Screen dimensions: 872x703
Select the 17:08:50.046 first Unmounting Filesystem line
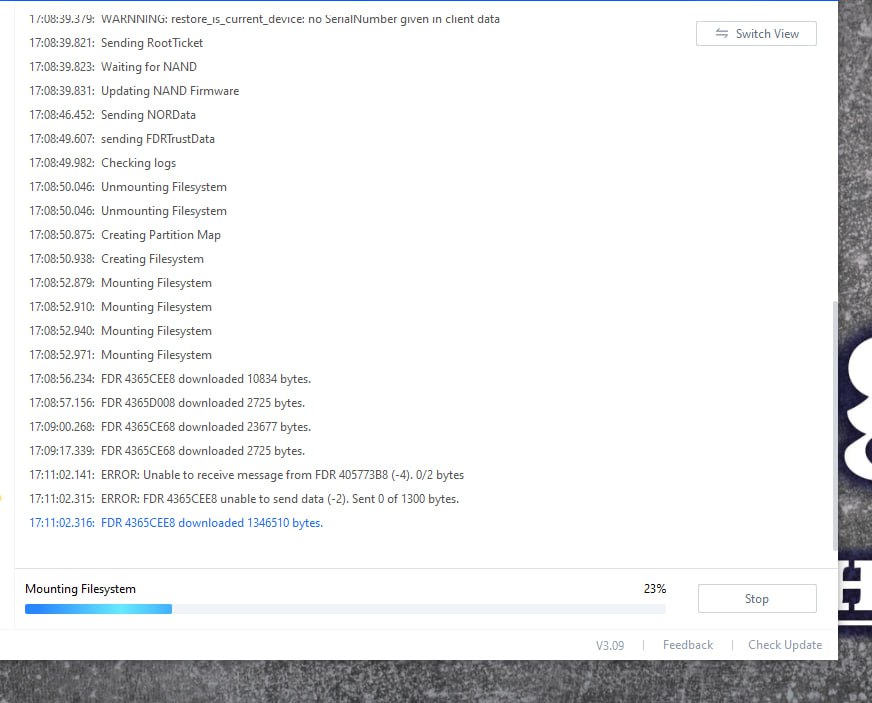click(128, 187)
